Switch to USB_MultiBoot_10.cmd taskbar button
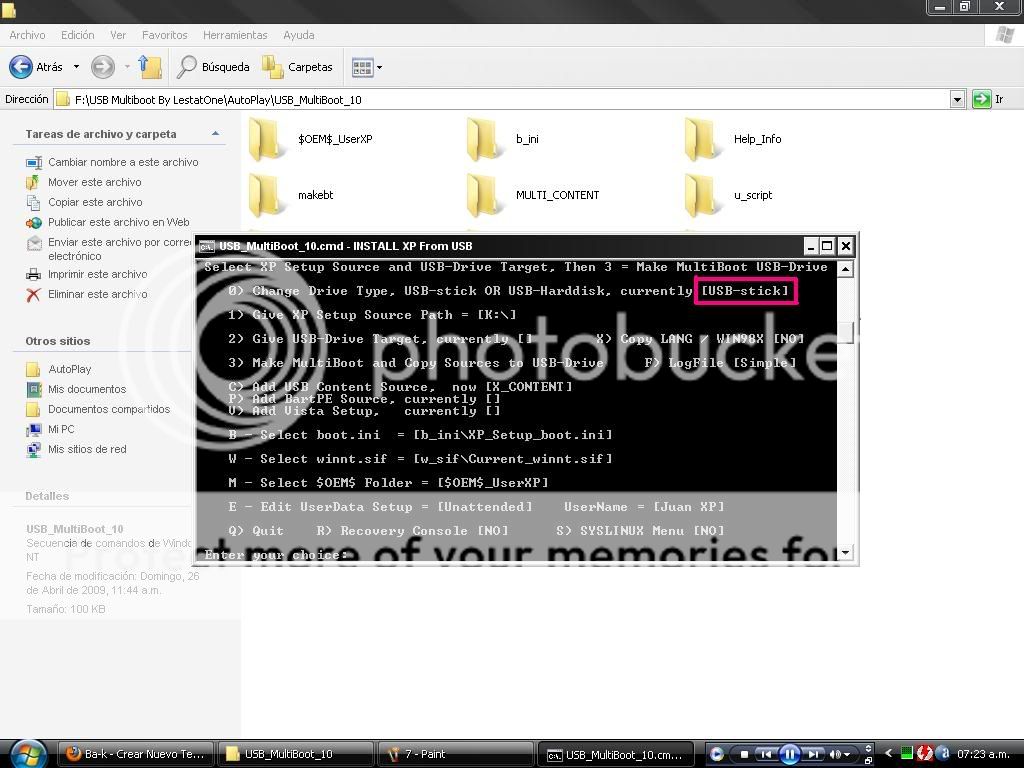Image resolution: width=1024 pixels, height=768 pixels. click(615, 755)
